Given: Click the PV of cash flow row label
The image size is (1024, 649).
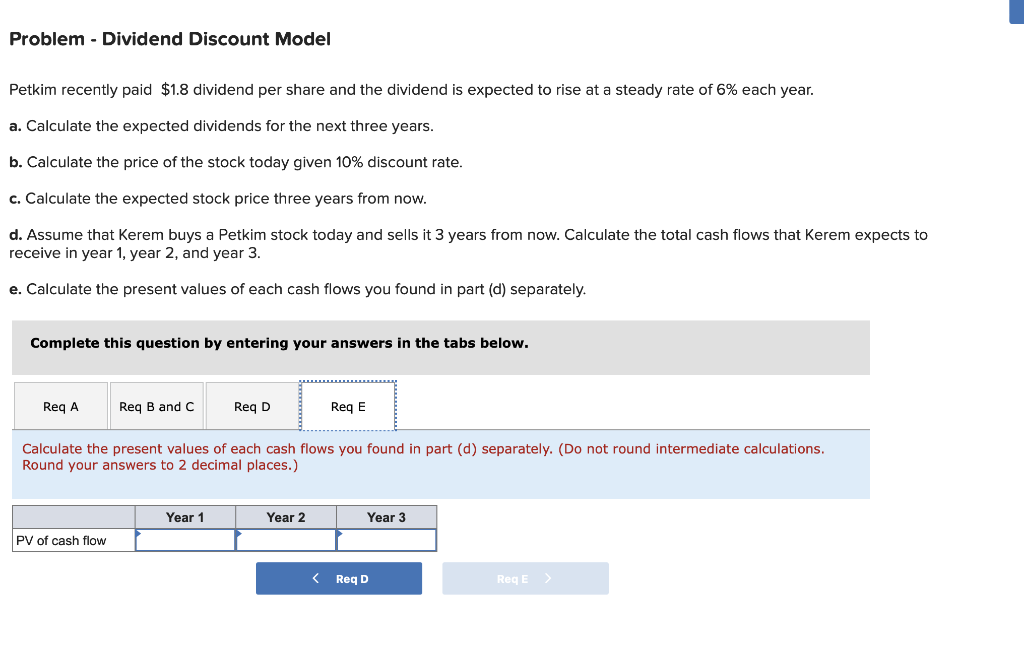Looking at the screenshot, I should pyautogui.click(x=62, y=540).
